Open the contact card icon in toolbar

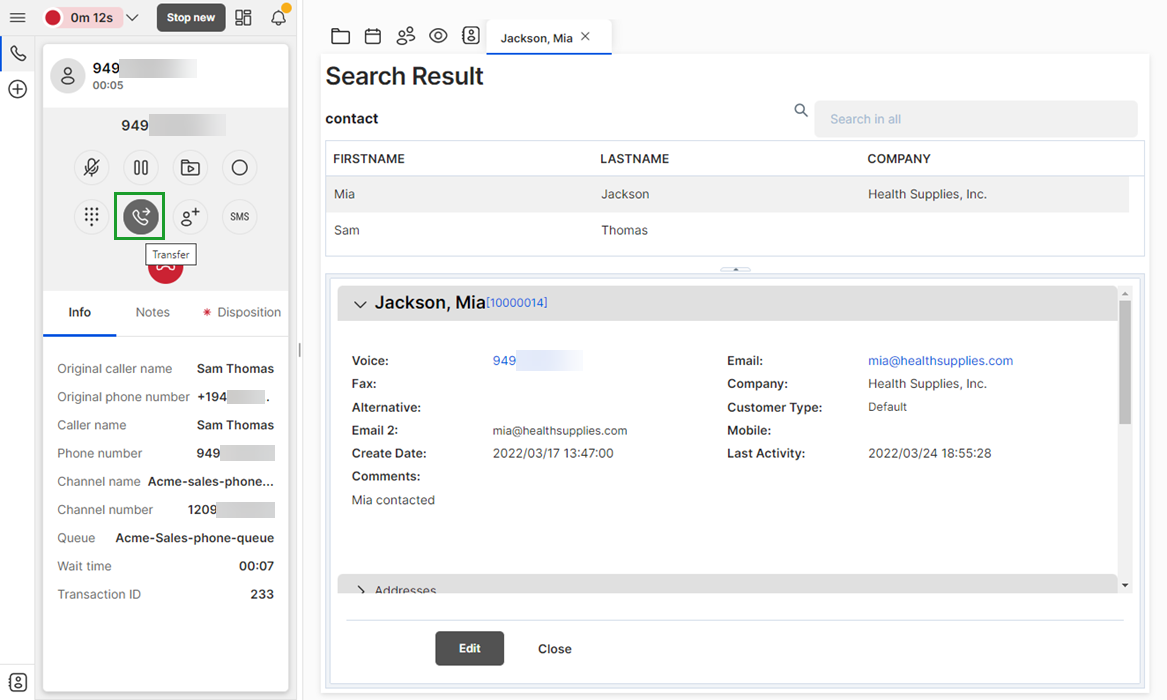[x=470, y=36]
